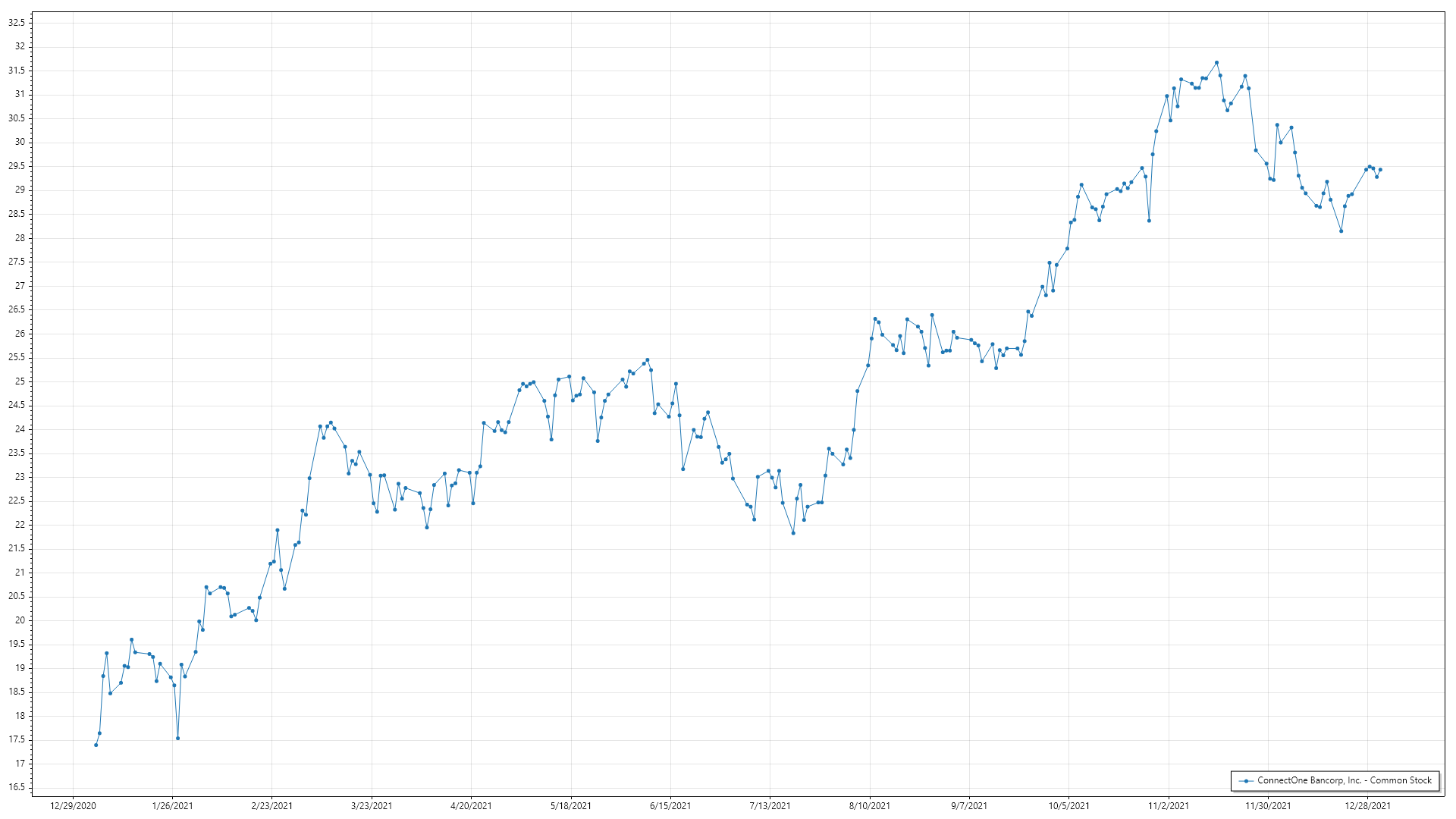The image size is (1456, 819).
Task: Select the 10/5/2021 x-axis tick label
Action: click(x=1069, y=806)
